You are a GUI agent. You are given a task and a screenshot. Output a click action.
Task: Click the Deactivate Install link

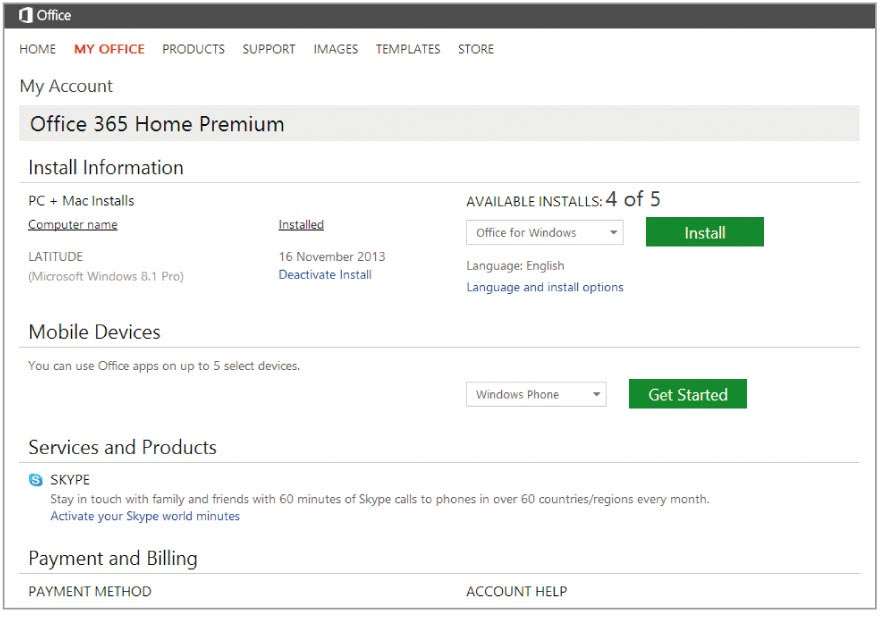(x=325, y=275)
